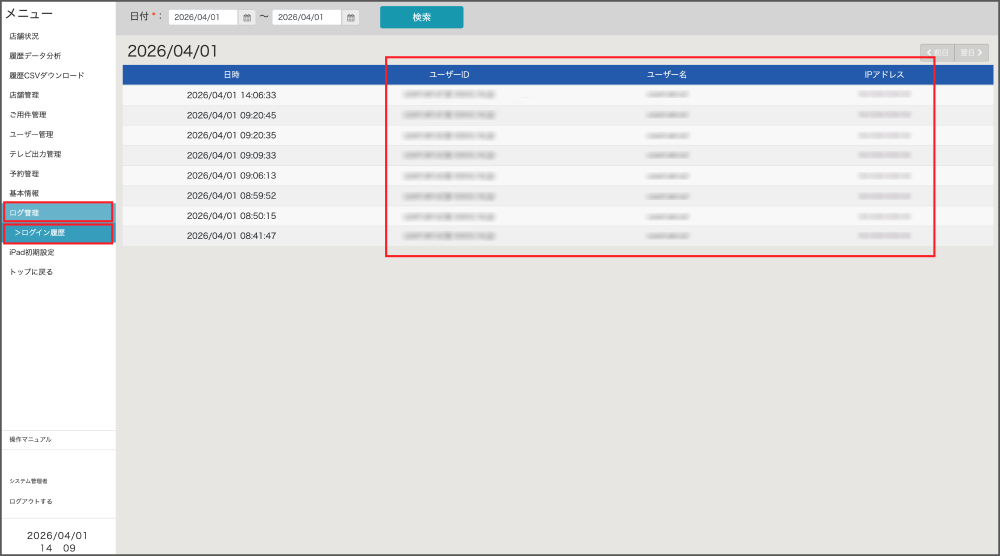This screenshot has width=1000, height=556.
Task: Select 履歴データ分析 menu item
Action: click(x=35, y=56)
